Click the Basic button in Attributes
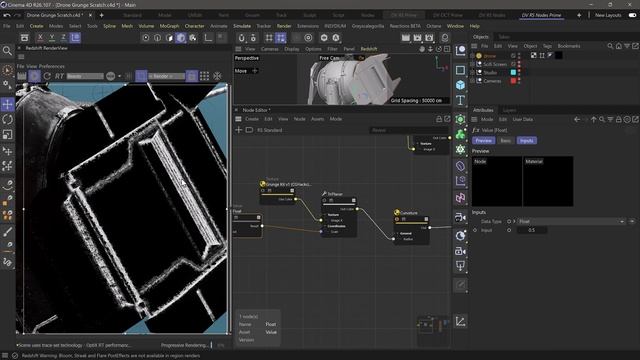The width and height of the screenshot is (640, 360). (505, 140)
